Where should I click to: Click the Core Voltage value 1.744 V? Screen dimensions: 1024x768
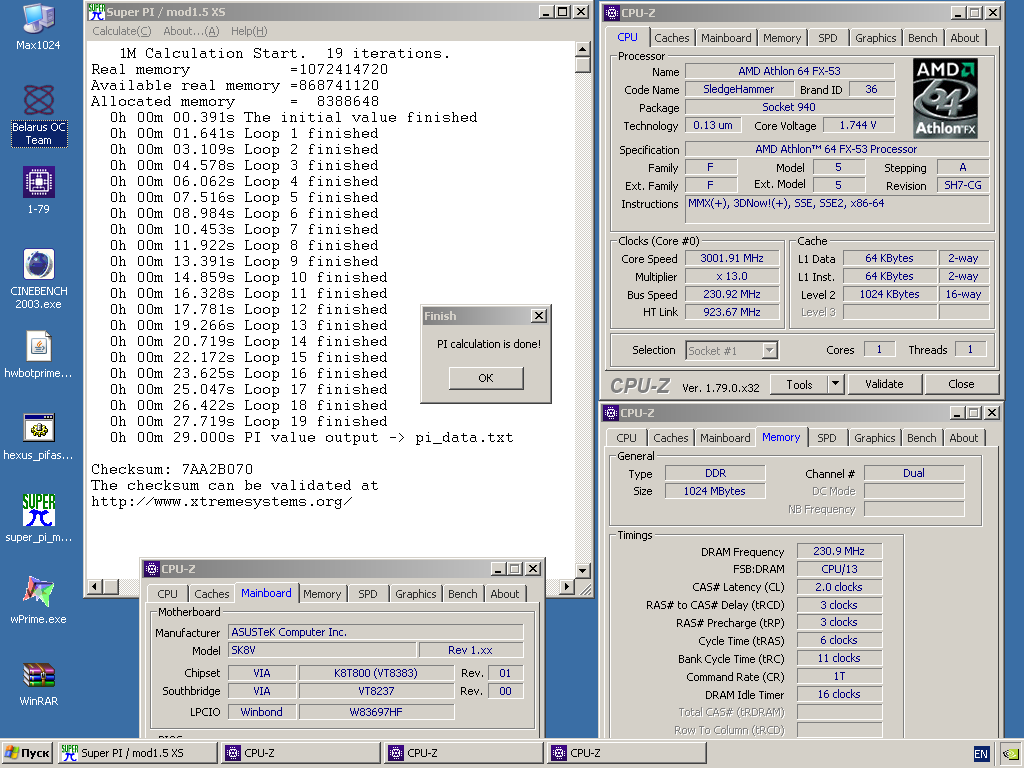pos(858,125)
